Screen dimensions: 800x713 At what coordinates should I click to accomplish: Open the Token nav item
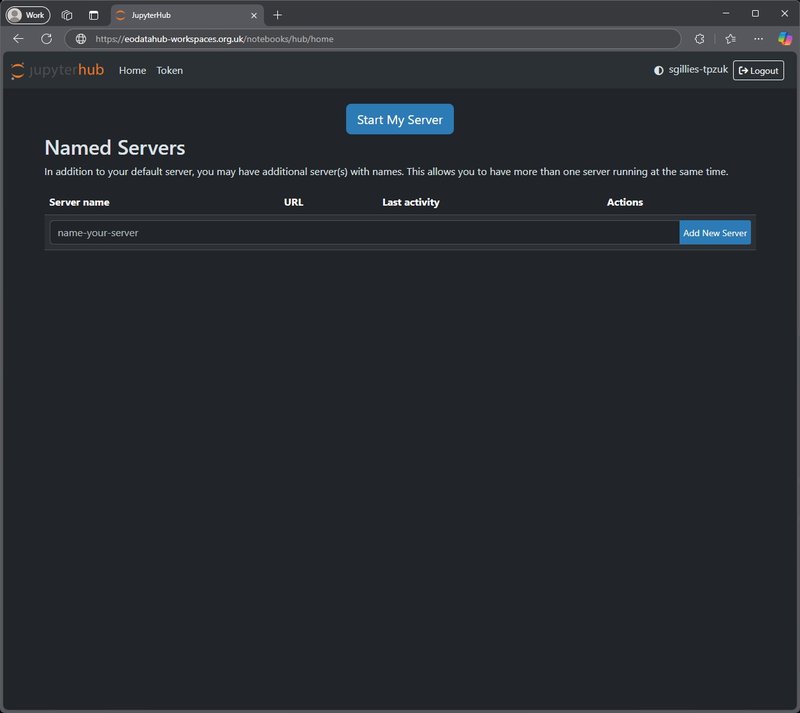coord(169,71)
